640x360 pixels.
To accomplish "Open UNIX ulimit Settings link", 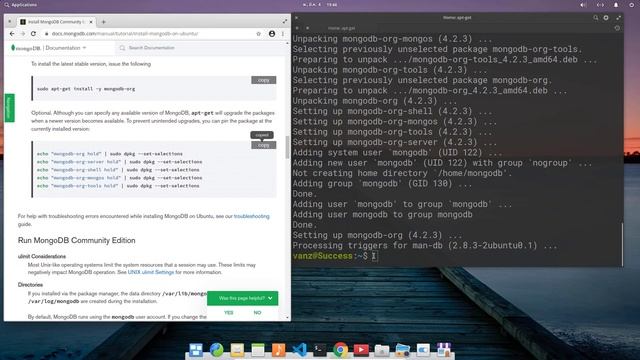I will pyautogui.click(x=151, y=272).
